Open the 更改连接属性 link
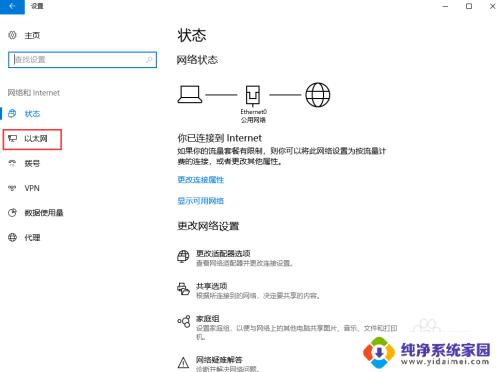 pos(201,180)
